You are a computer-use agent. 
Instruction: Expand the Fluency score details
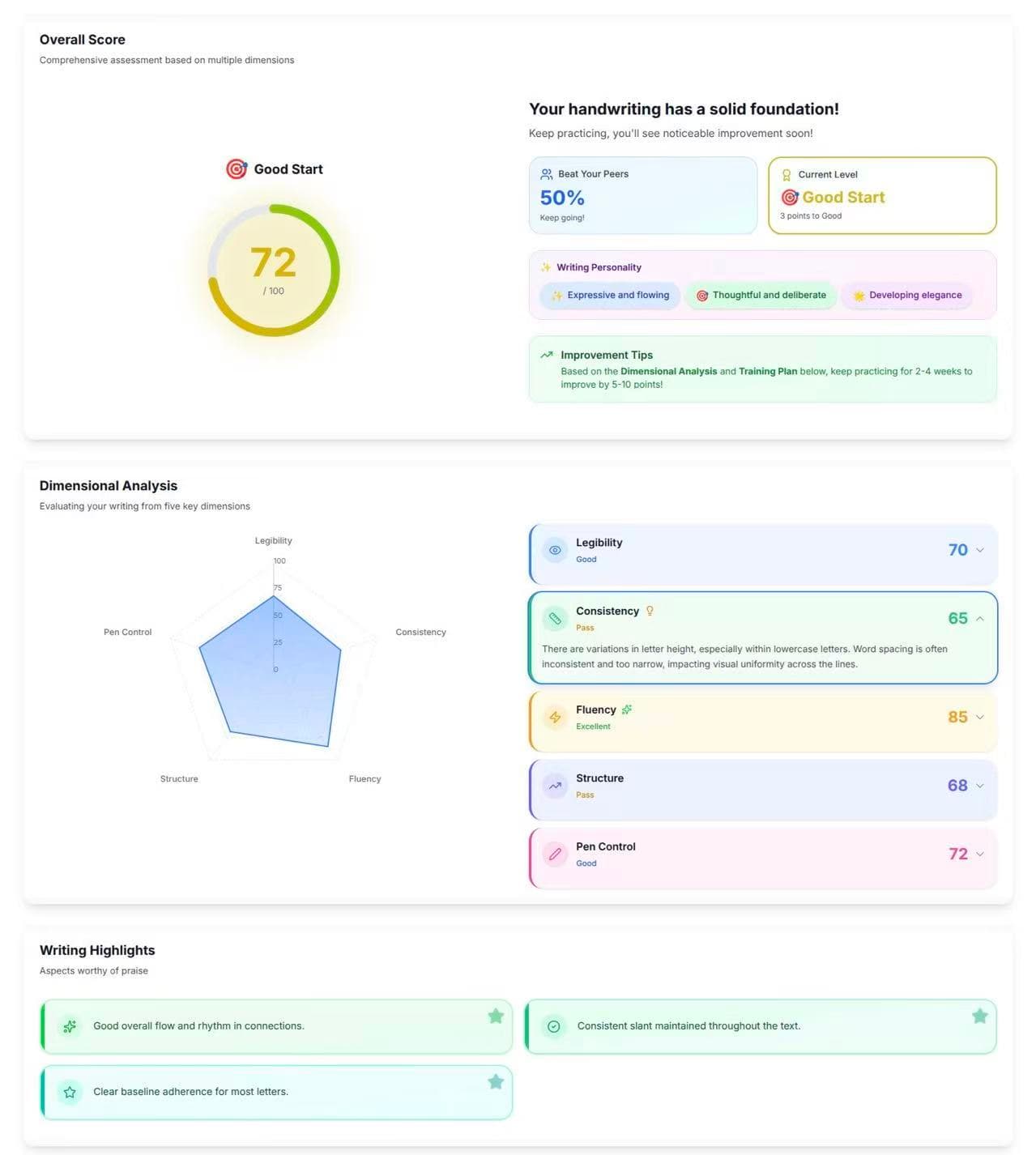[x=981, y=718]
